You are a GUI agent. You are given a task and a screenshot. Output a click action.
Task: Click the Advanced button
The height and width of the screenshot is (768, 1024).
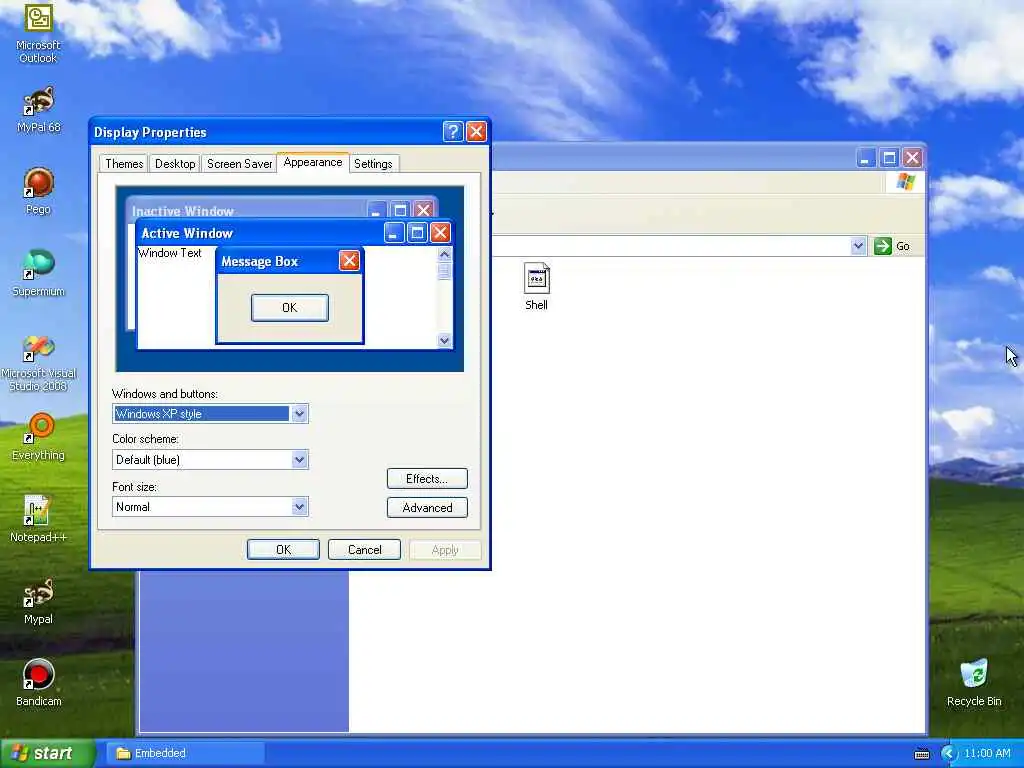[x=427, y=507]
